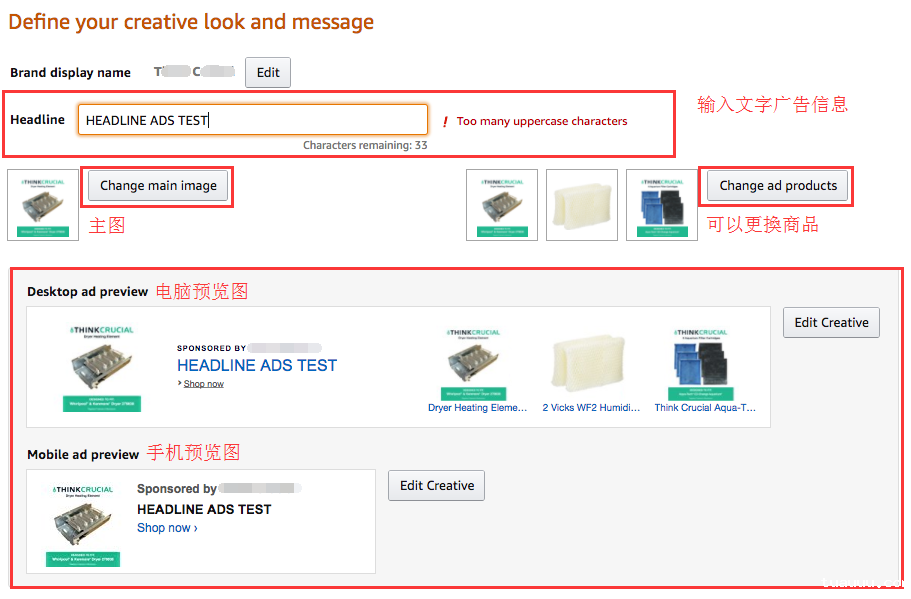Click the HEADLINE ADS TEST headline in desktop preview
Viewport: 911px width, 599px height.
(257, 365)
